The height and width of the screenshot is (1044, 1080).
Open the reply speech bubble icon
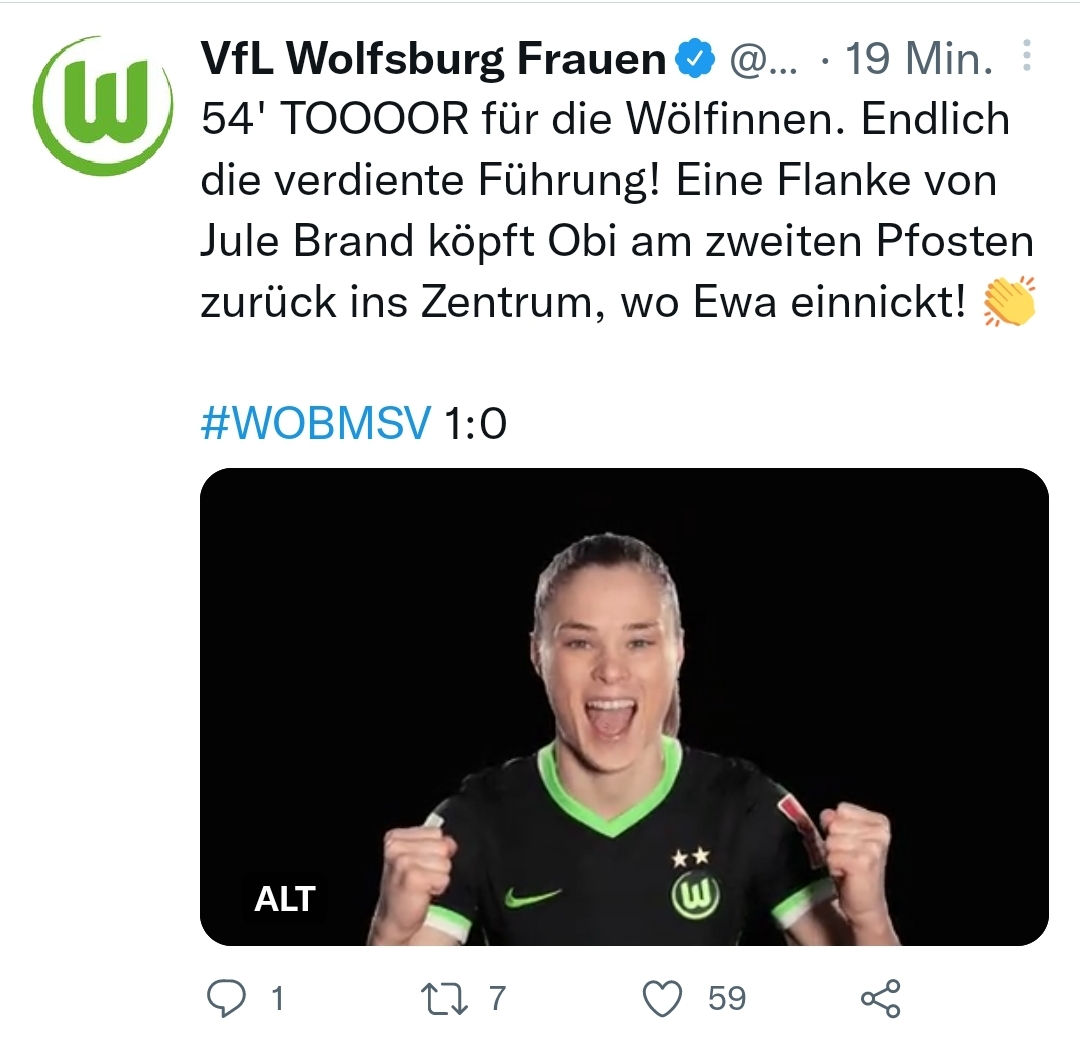pos(227,998)
